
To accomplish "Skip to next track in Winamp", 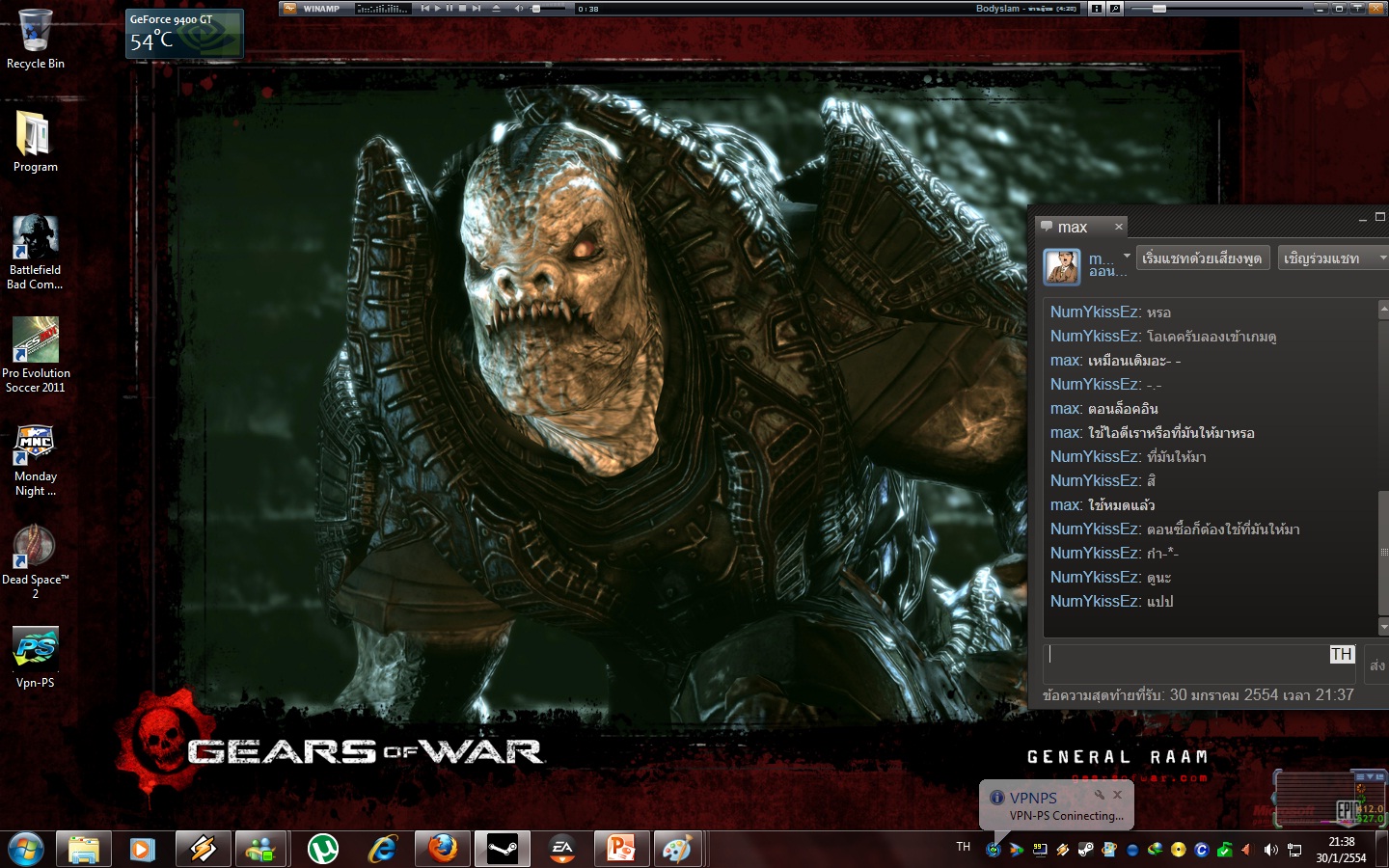I will point(477,8).
